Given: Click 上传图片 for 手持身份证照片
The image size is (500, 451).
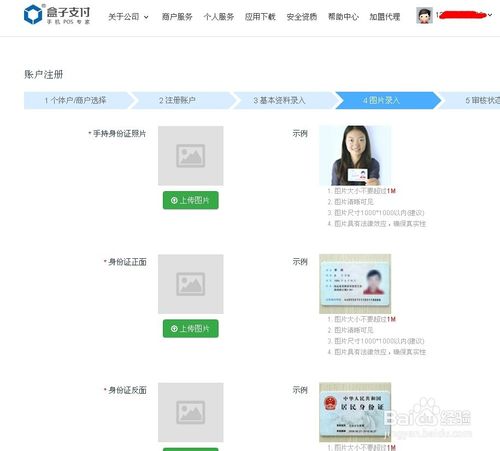Looking at the screenshot, I should pyautogui.click(x=191, y=200).
